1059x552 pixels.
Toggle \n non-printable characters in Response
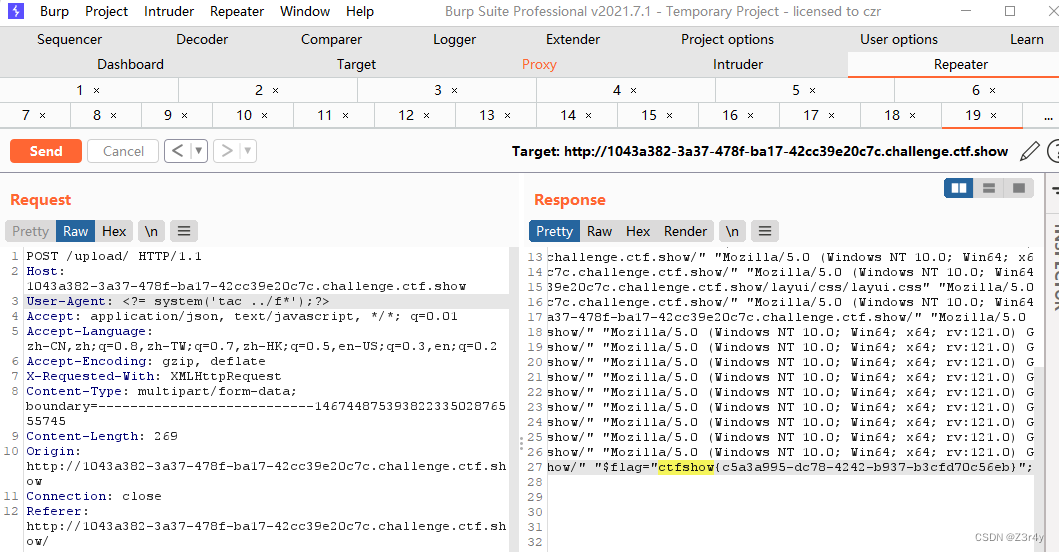(732, 231)
